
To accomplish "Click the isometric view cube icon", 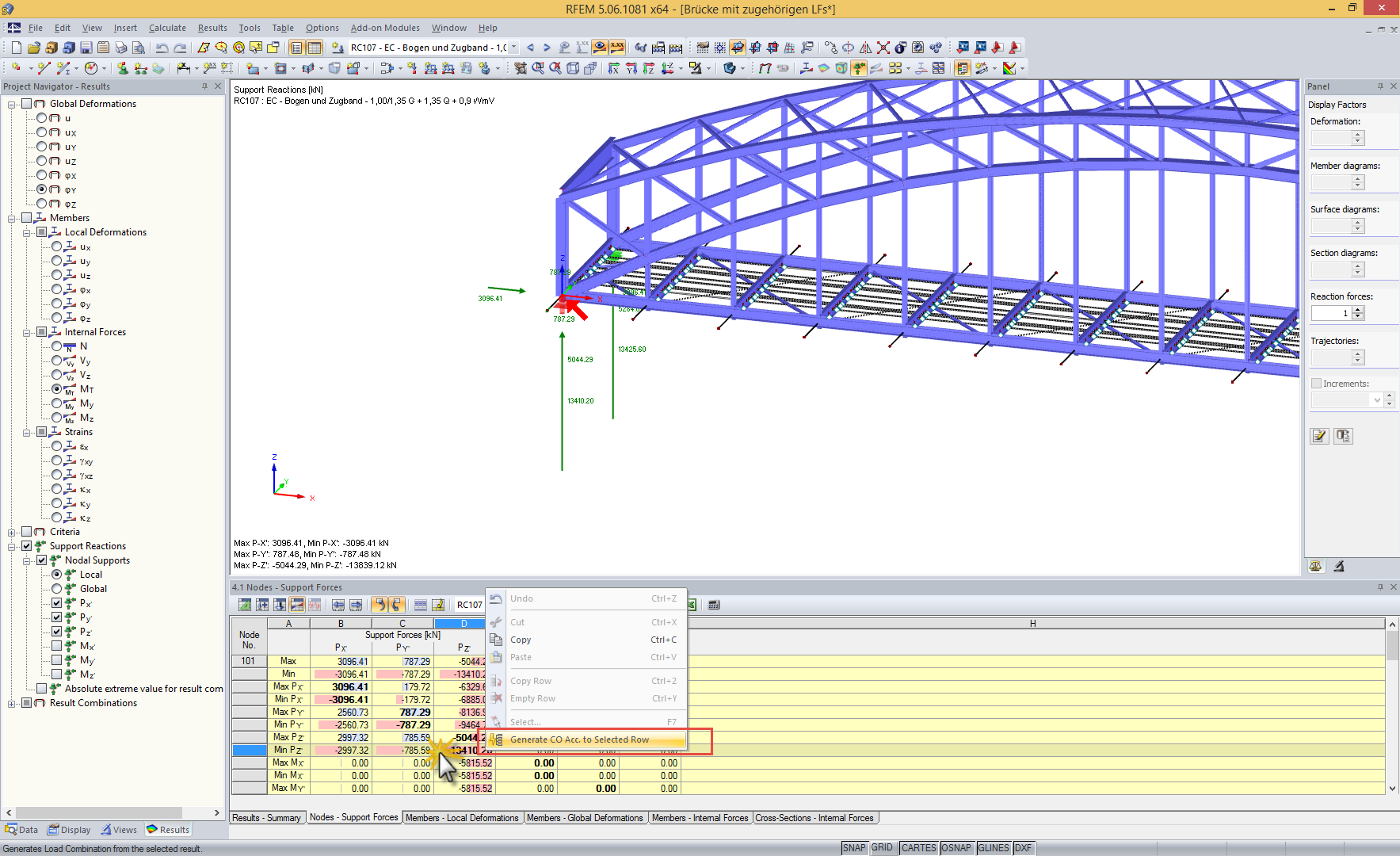I will 573,68.
